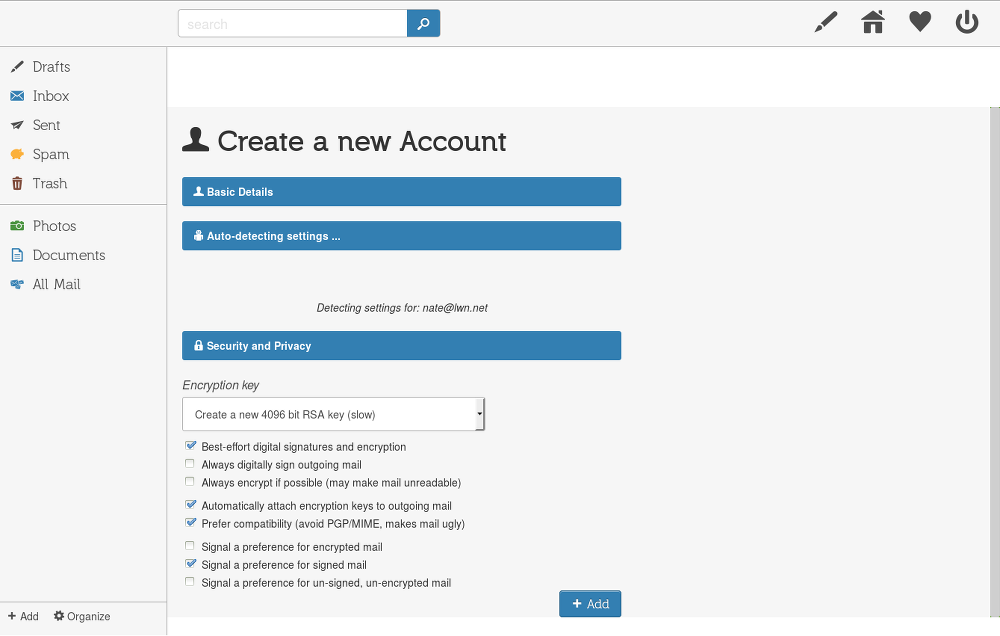Image resolution: width=1000 pixels, height=636 pixels.
Task: Open the Trash folder
Action: click(x=49, y=183)
